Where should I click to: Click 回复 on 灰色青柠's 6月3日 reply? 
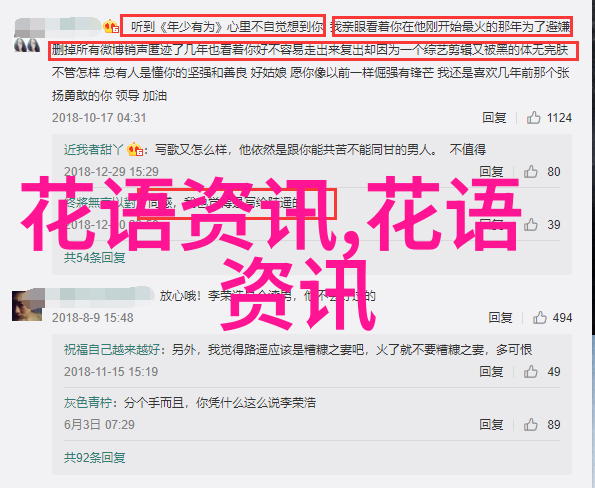tap(491, 425)
